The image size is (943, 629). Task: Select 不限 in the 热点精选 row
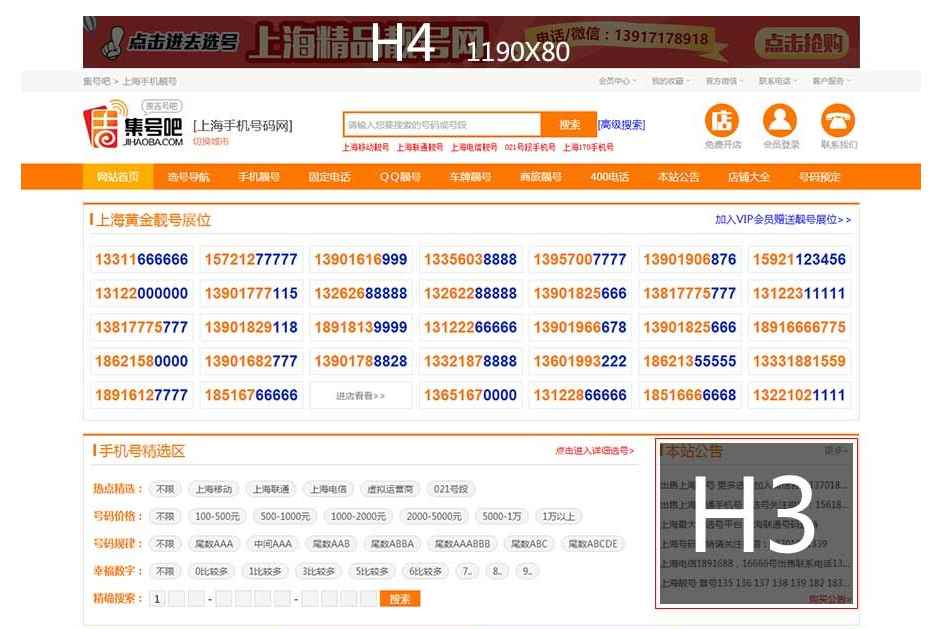pos(165,489)
